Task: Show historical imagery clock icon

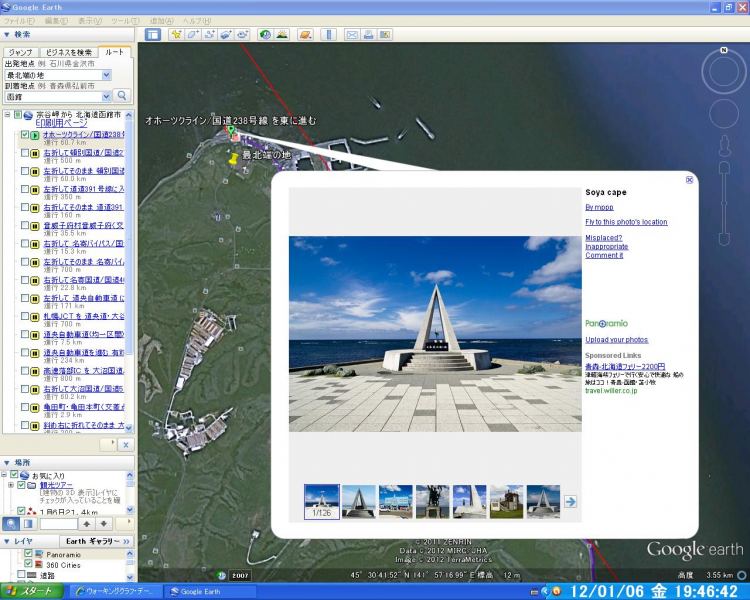Action: [x=265, y=34]
